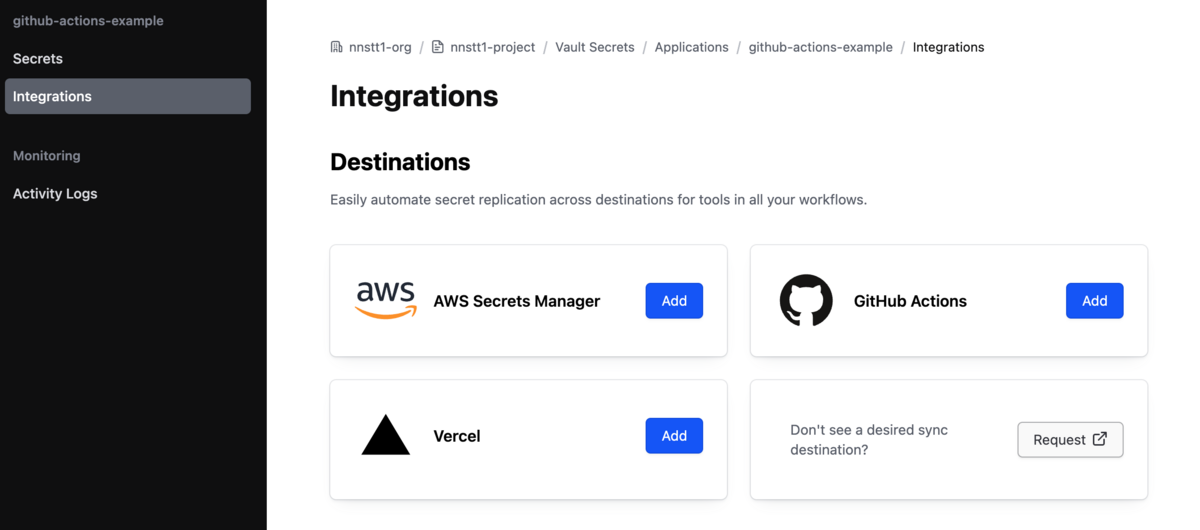The height and width of the screenshot is (530, 1200).
Task: Click the Vercel triangle logo
Action: [x=386, y=436]
